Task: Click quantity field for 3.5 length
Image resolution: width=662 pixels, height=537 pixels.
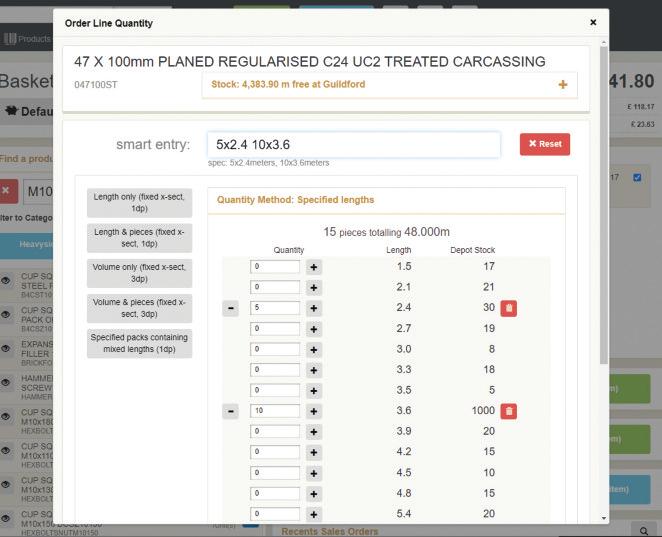Action: (275, 390)
